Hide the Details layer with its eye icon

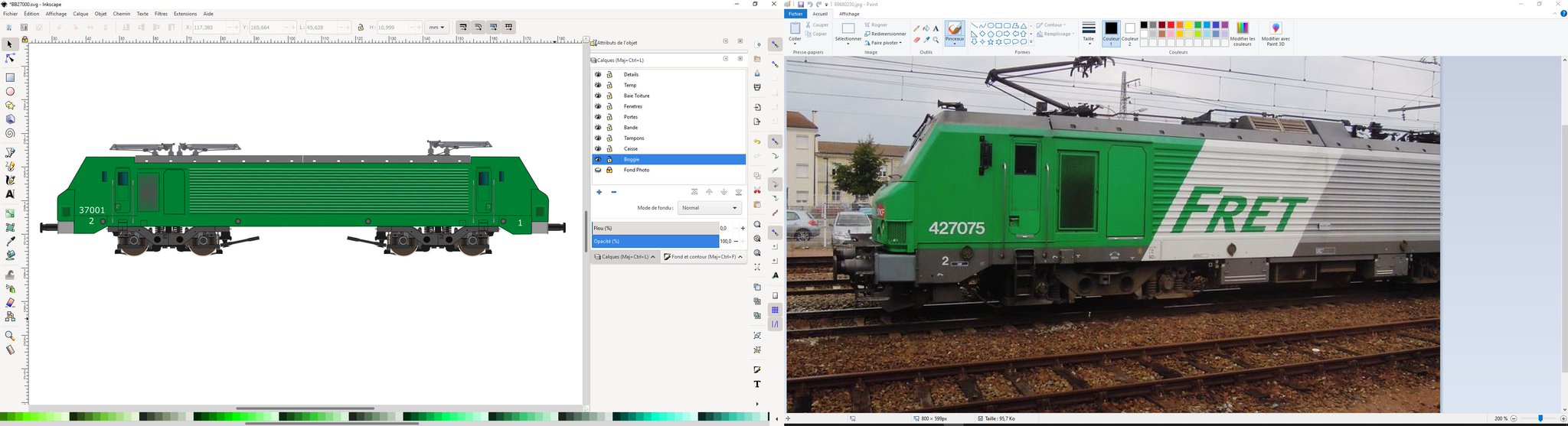point(598,74)
